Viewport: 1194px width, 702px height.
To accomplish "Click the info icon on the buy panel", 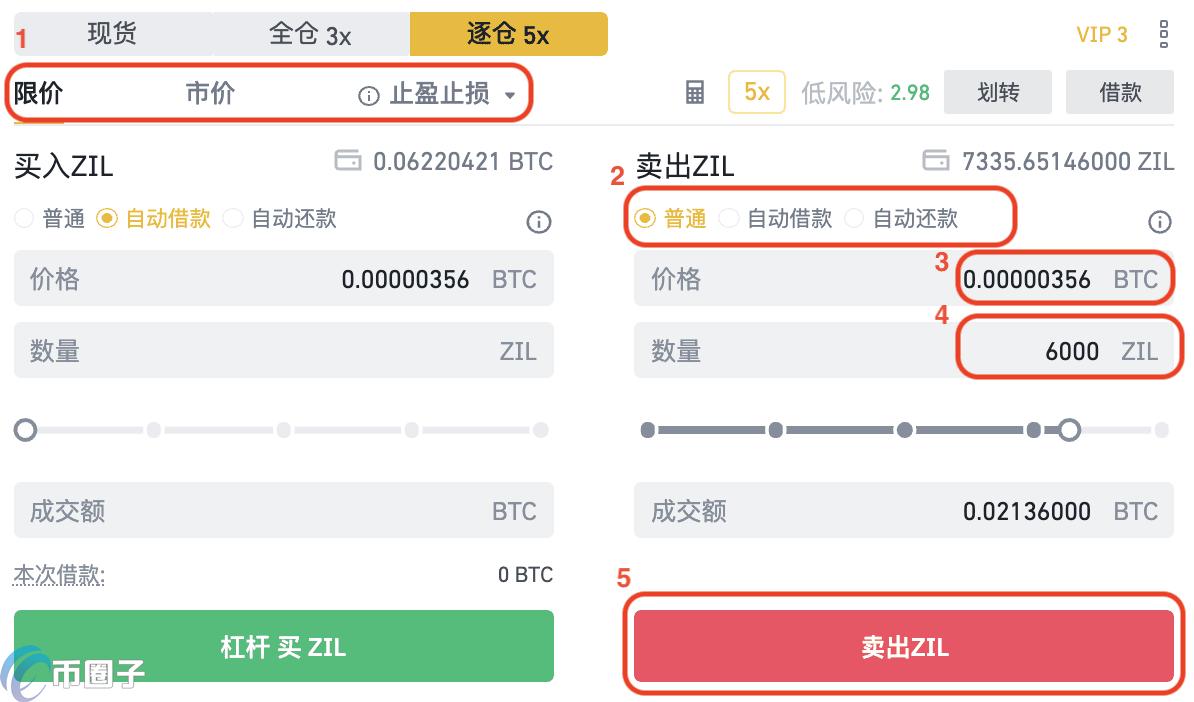I will [538, 222].
